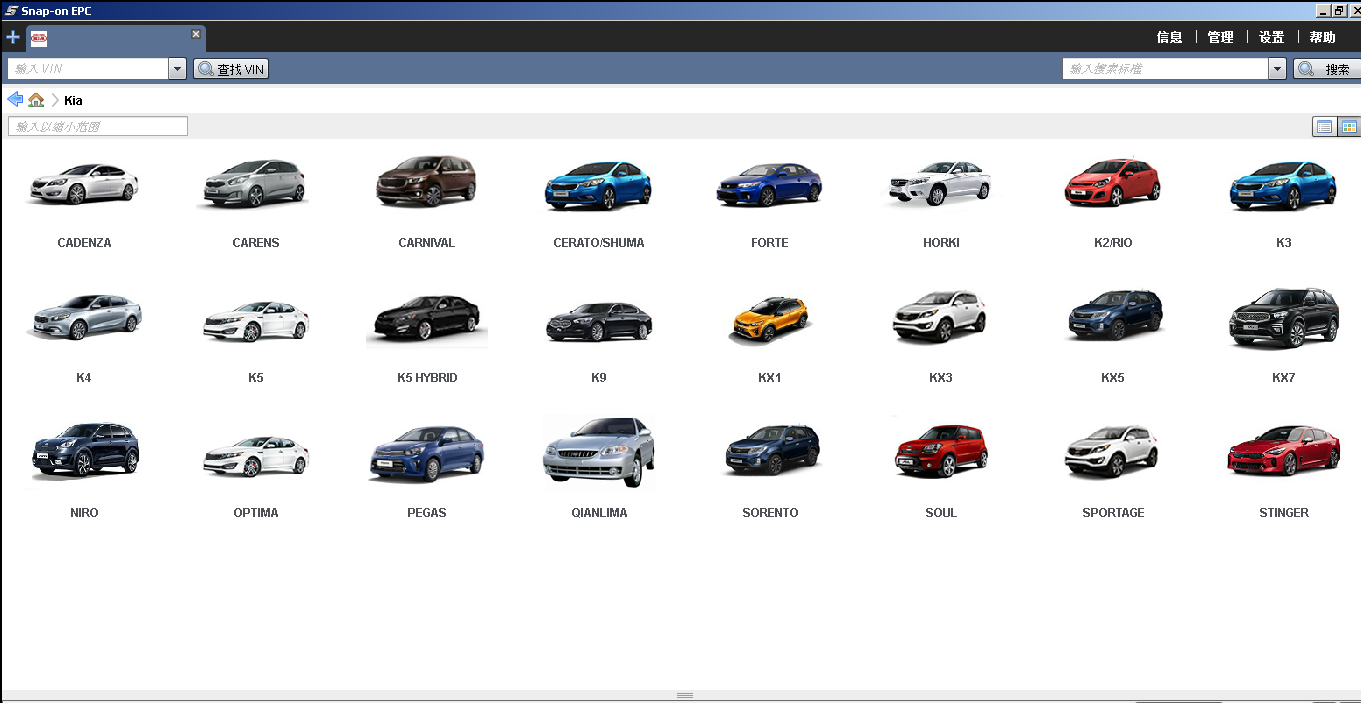Screen dimensions: 1361x703
Task: Select the HORKI car thumbnail
Action: coord(940,184)
